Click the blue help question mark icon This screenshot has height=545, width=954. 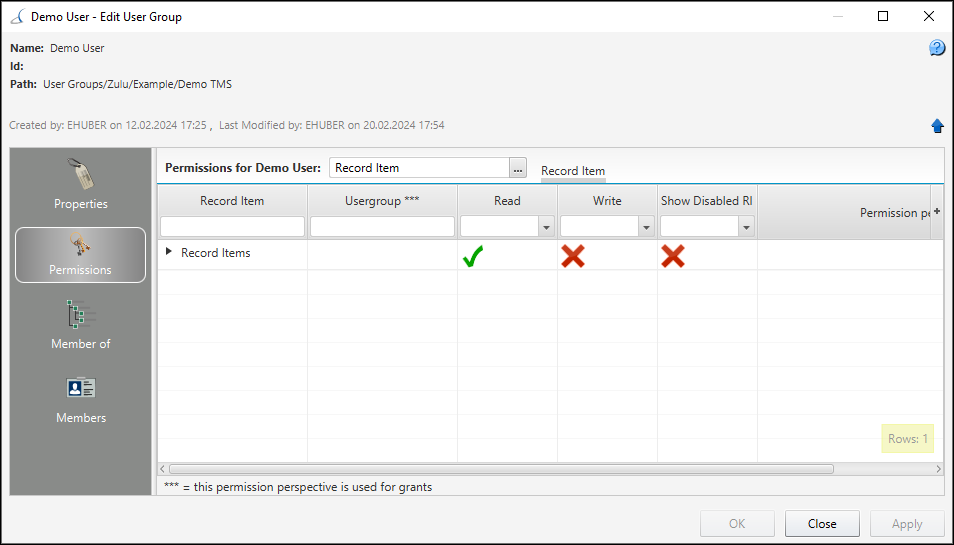[937, 47]
